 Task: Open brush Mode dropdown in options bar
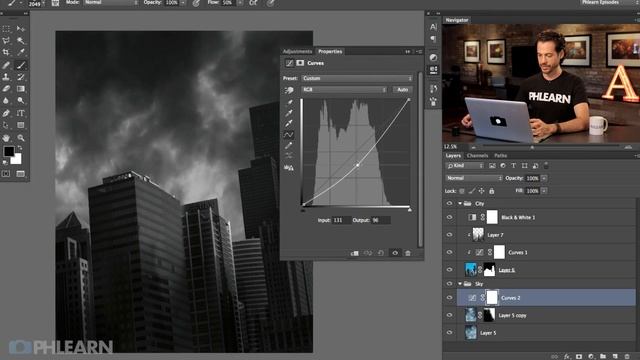pos(111,2)
